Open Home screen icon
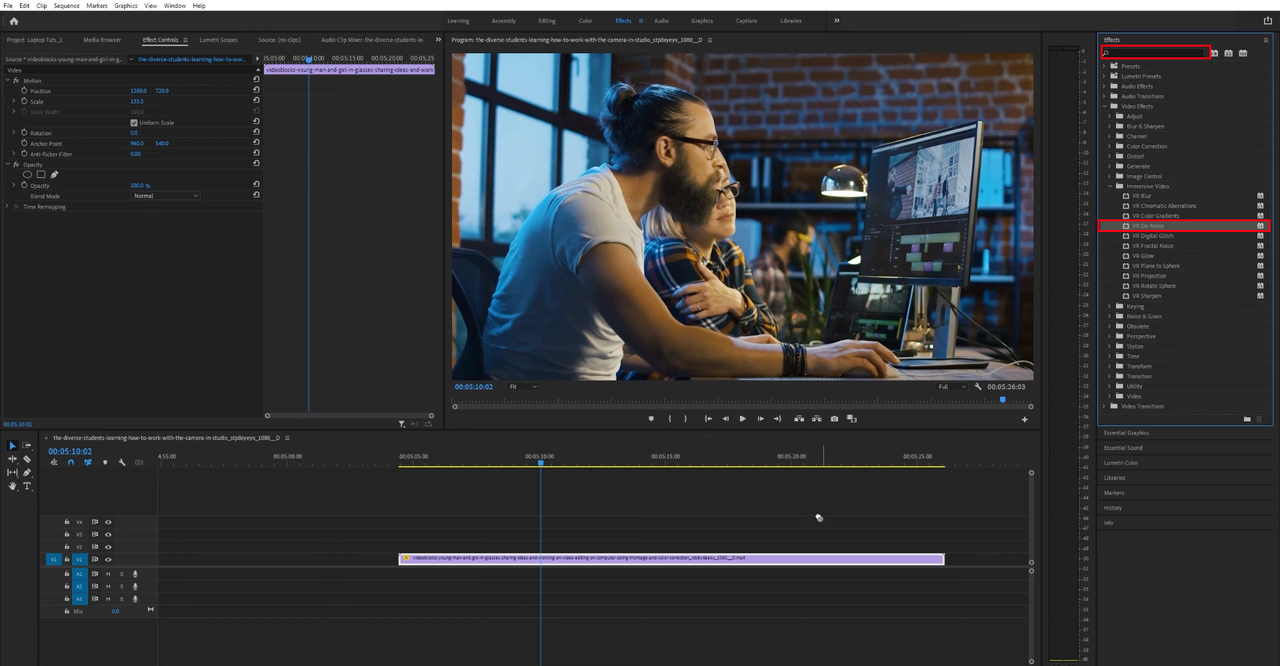 click(x=13, y=20)
